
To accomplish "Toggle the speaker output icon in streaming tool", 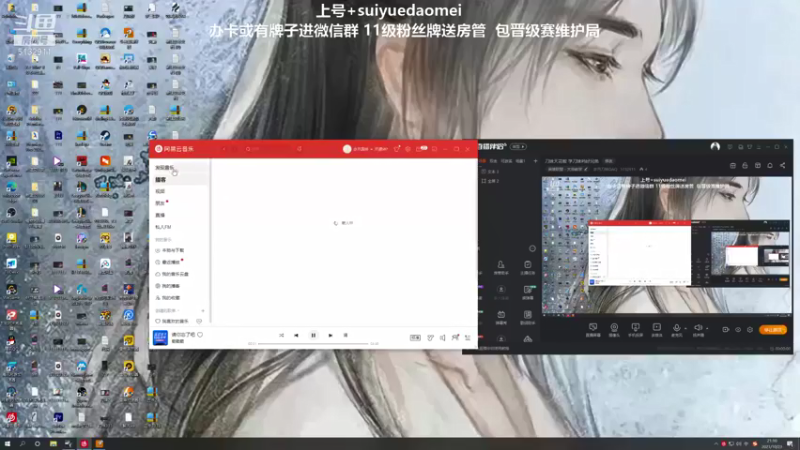I will [x=697, y=328].
